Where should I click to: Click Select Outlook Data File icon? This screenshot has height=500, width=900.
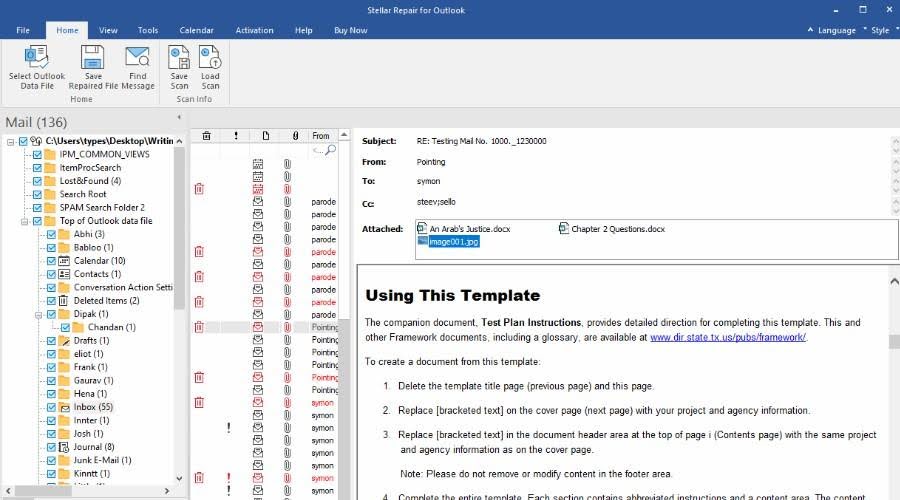[x=37, y=68]
